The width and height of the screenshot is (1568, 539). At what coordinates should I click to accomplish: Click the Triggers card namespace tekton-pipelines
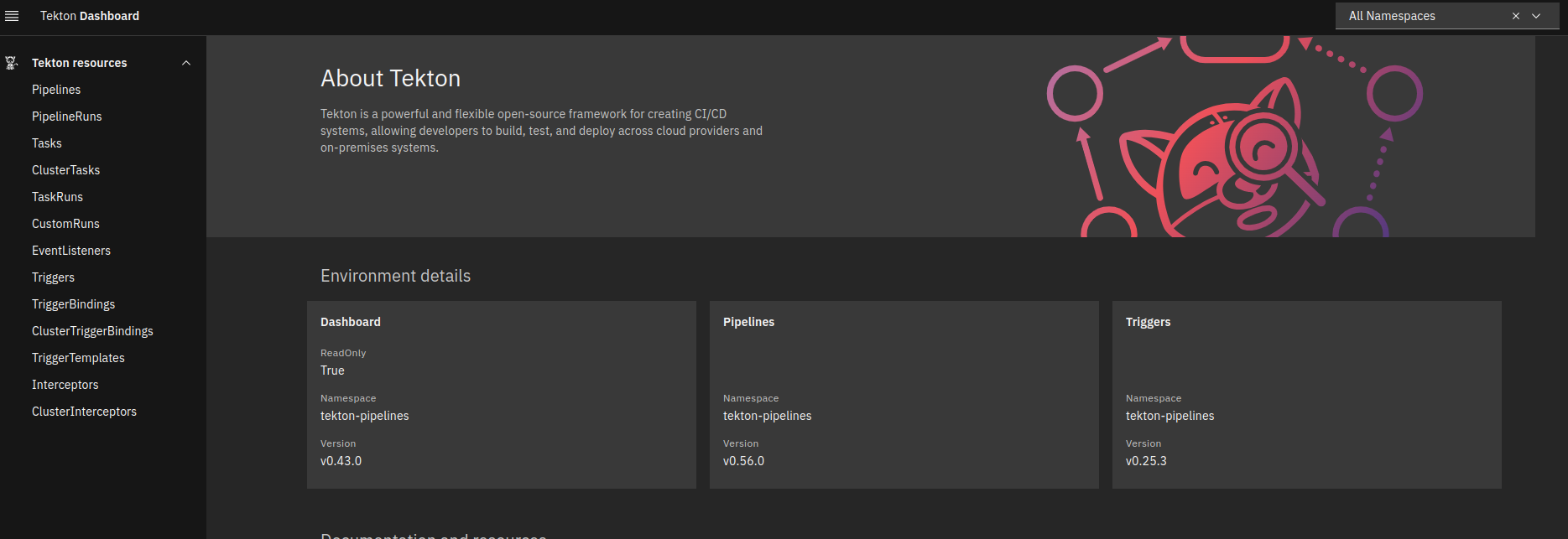pos(1169,416)
